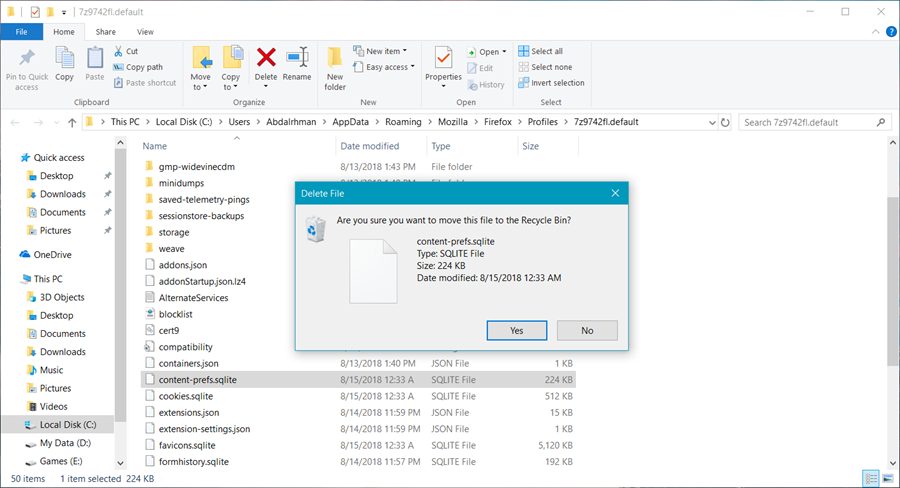Click file list scrollbar up arrow
This screenshot has height=488, width=900.
point(893,142)
